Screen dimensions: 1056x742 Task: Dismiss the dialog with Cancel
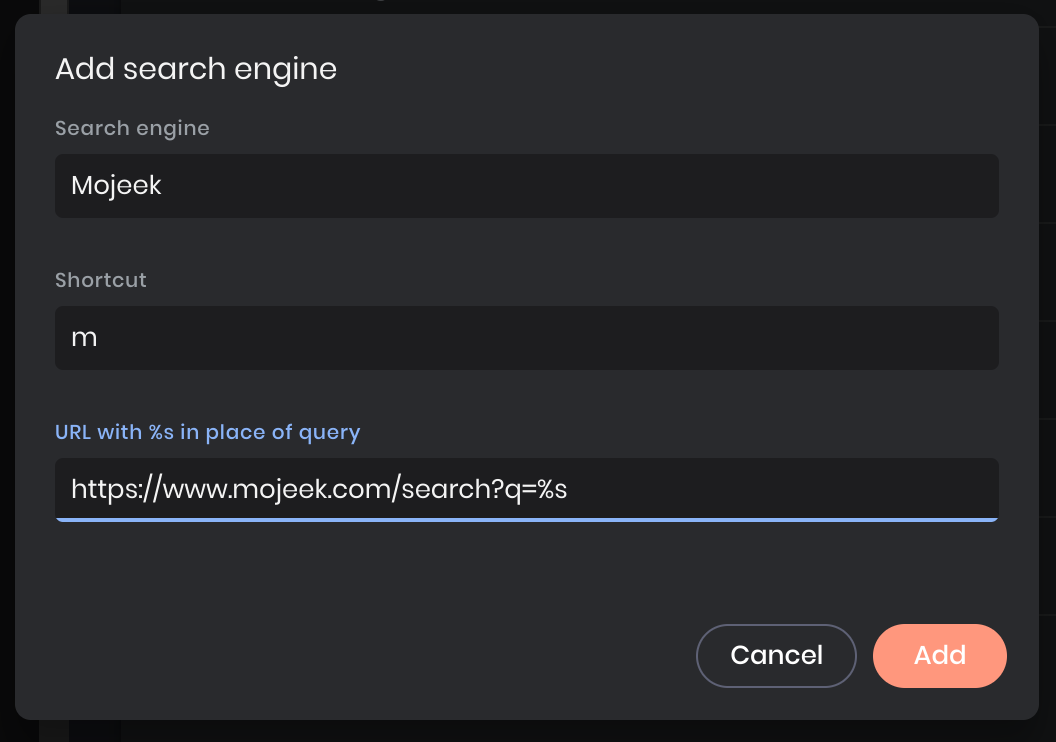click(776, 655)
